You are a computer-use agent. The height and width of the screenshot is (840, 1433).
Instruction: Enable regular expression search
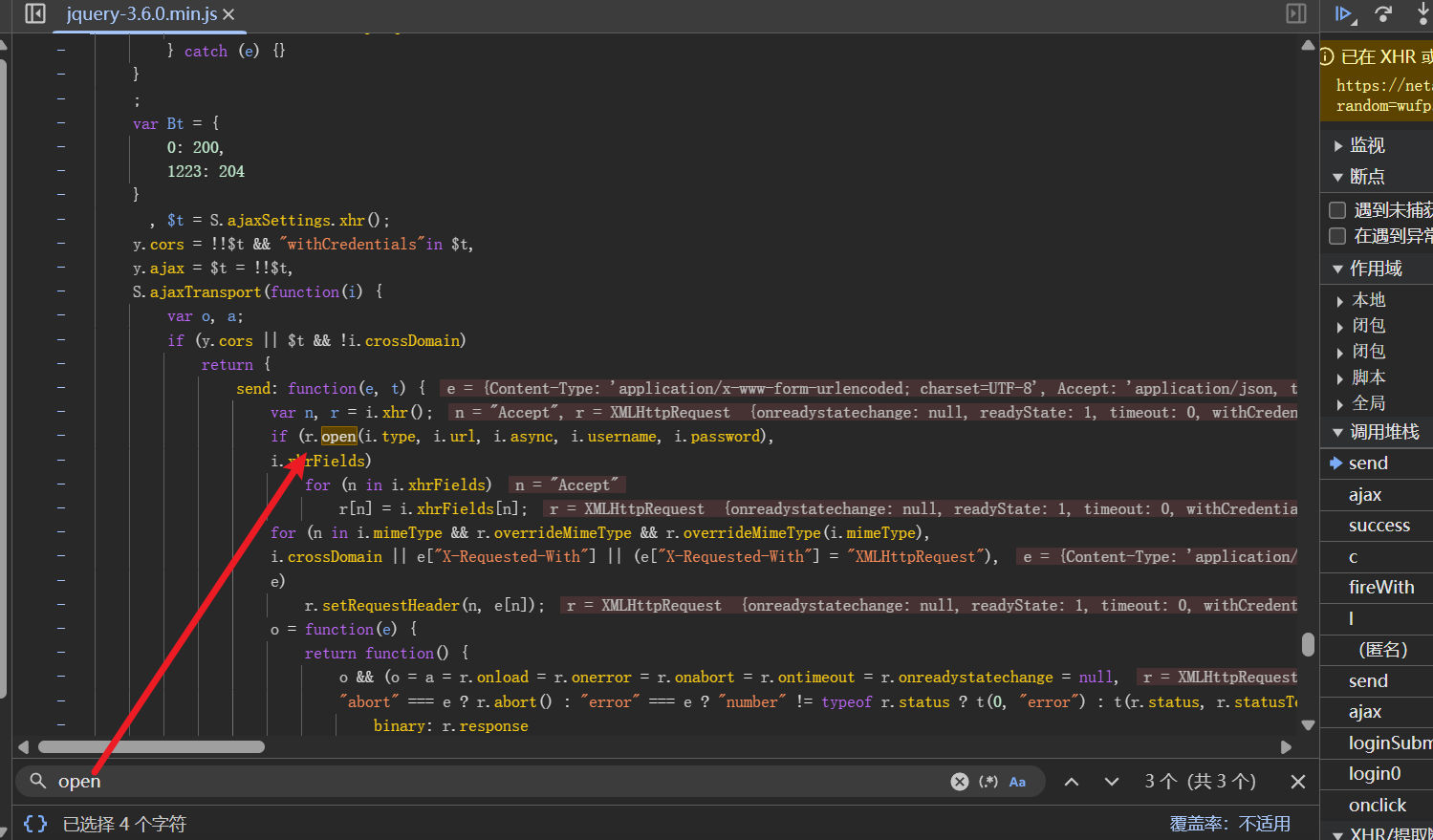tap(988, 782)
